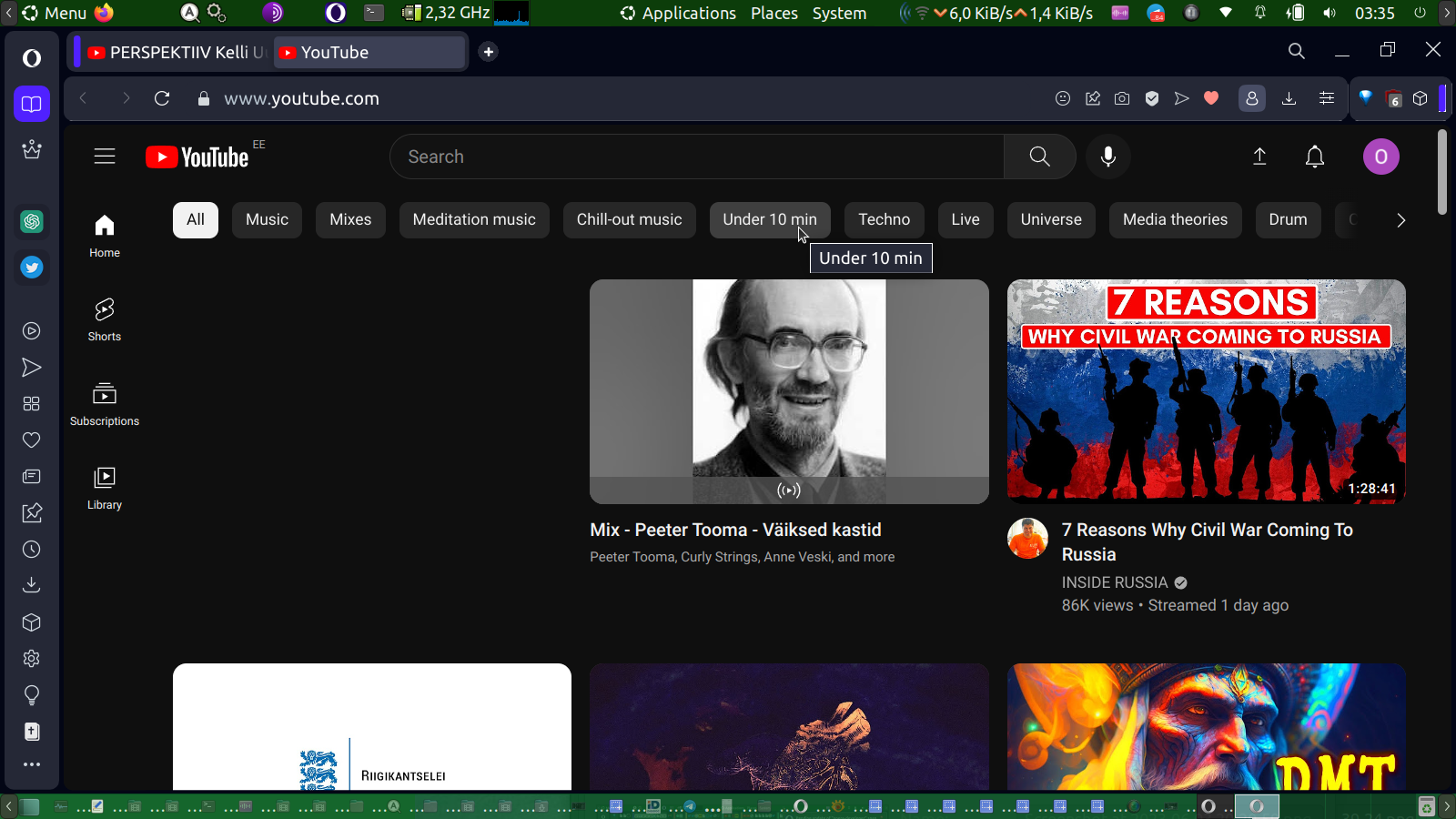Open YouTube notifications bell

pyautogui.click(x=1315, y=157)
